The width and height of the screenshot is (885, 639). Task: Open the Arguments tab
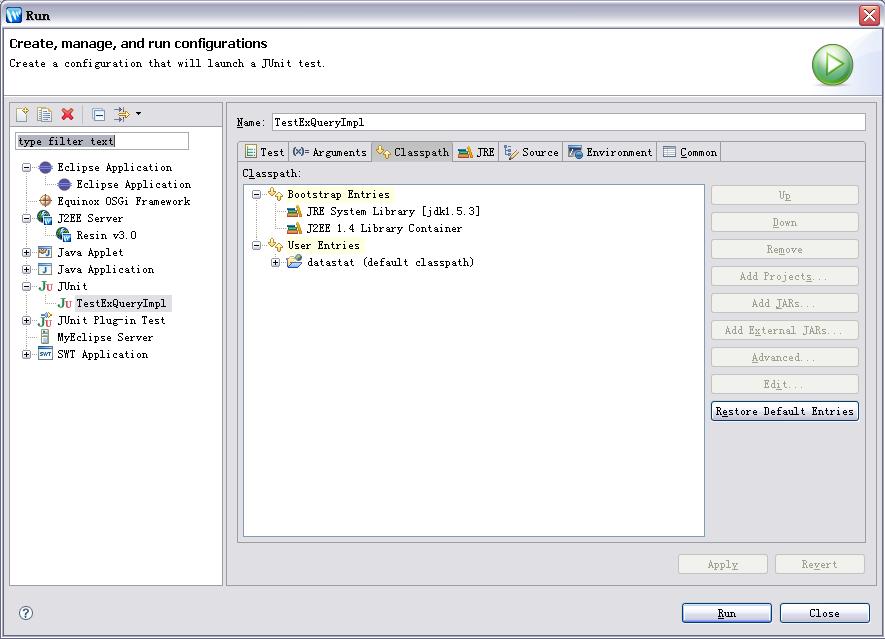coord(330,152)
